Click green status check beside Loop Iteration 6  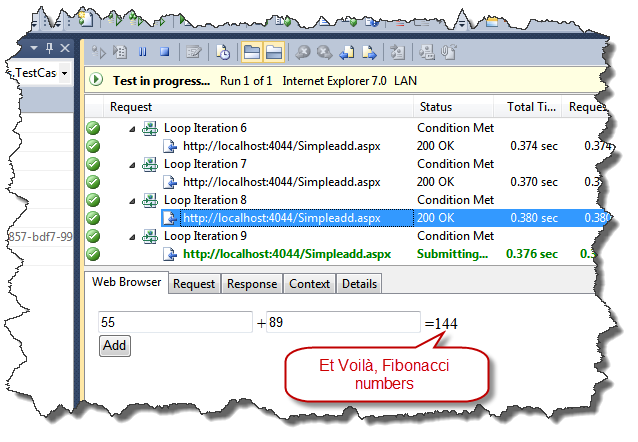pos(93,128)
